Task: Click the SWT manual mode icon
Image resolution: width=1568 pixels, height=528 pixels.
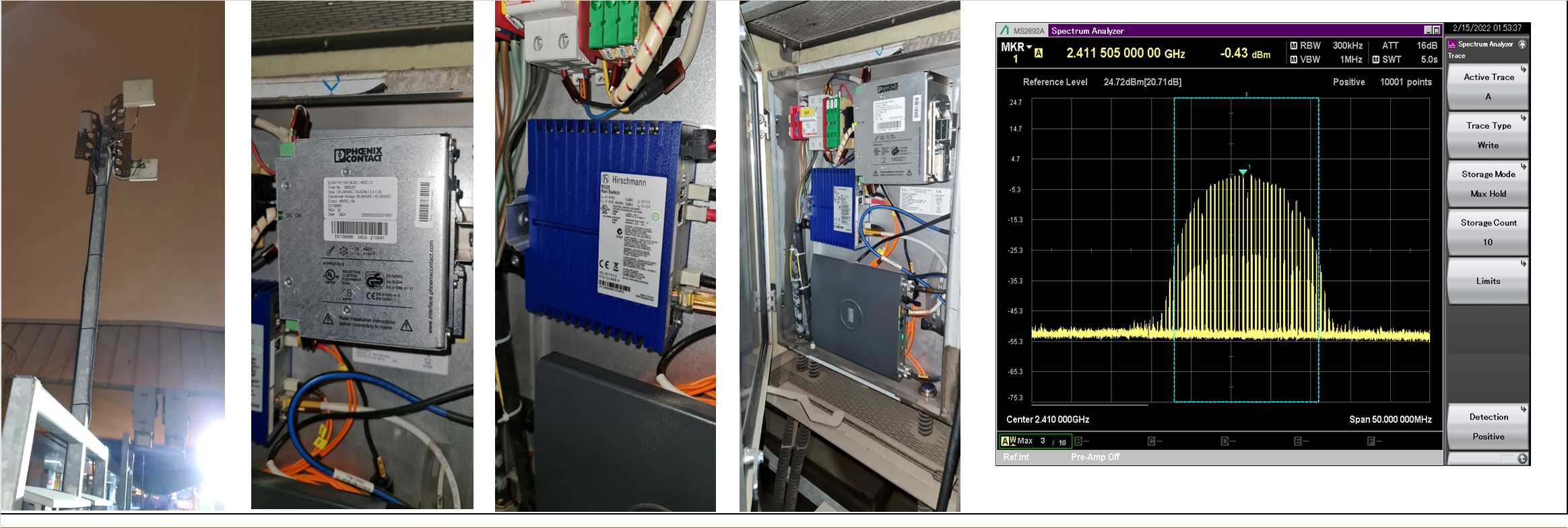Action: click(x=1375, y=60)
